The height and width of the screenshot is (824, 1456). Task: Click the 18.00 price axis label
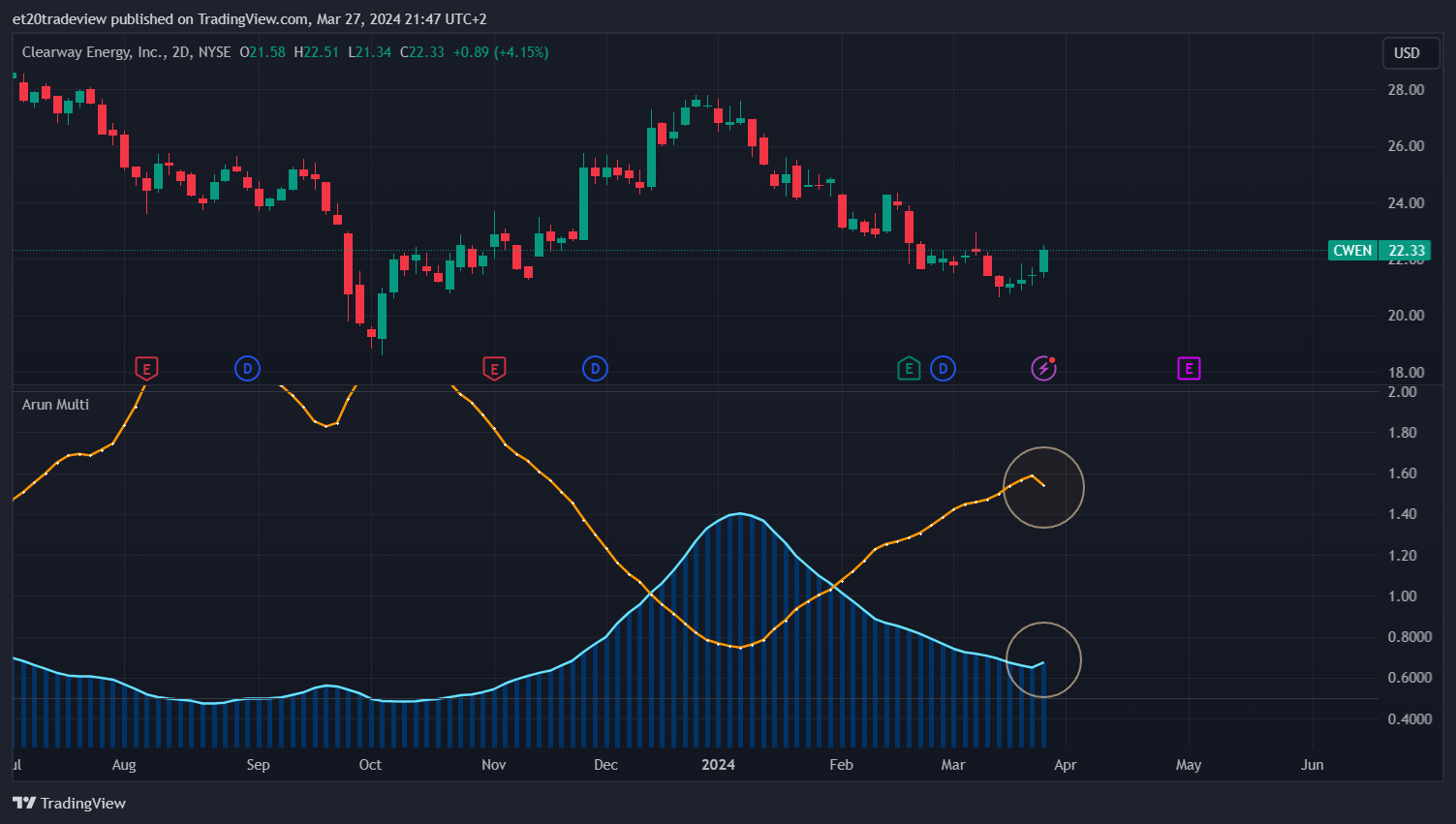pyautogui.click(x=1406, y=372)
